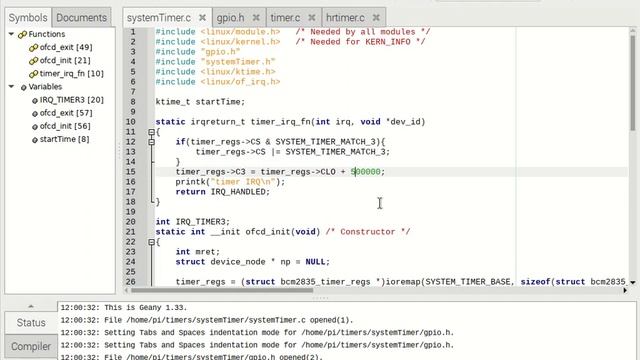Close the timer.c tab
The height and width of the screenshot is (360, 640).
(x=312, y=18)
